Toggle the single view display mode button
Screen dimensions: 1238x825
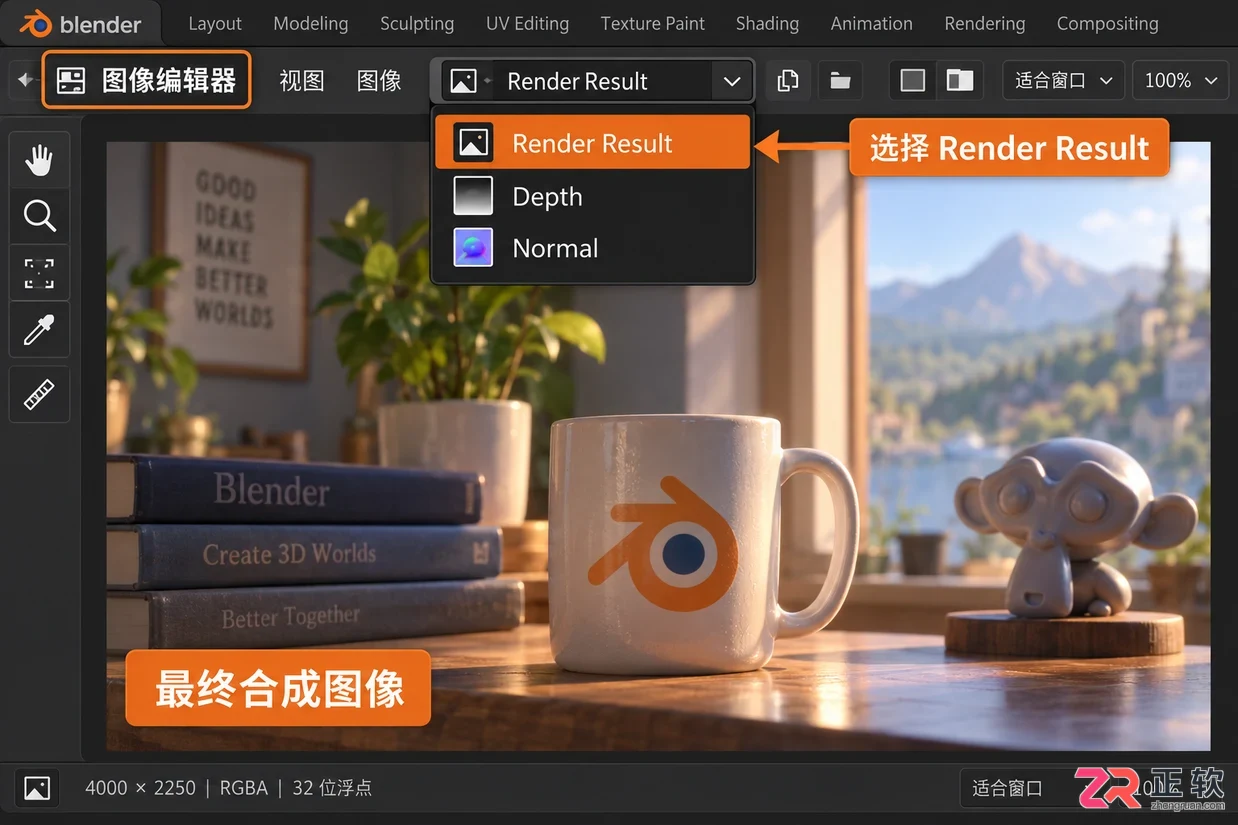click(x=913, y=81)
